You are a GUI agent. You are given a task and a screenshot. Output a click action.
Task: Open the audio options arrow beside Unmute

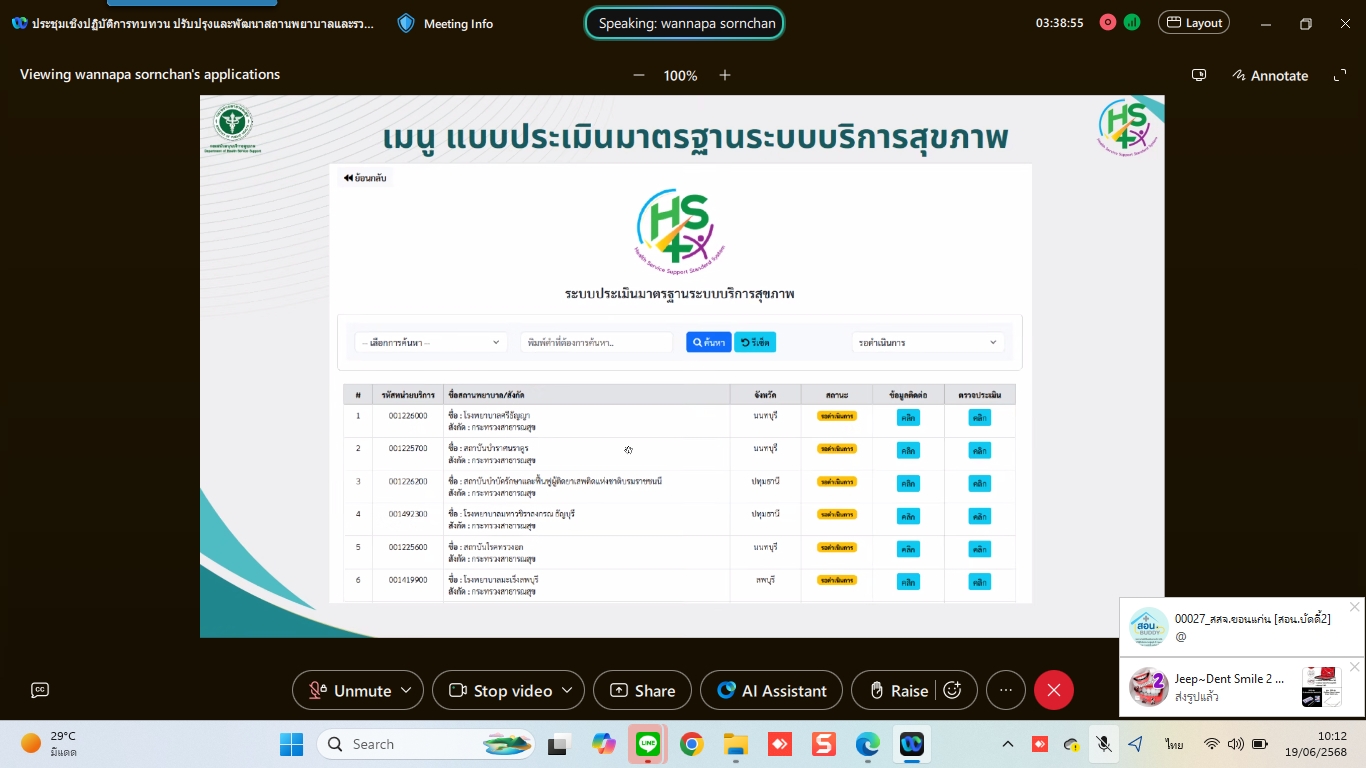tap(406, 690)
